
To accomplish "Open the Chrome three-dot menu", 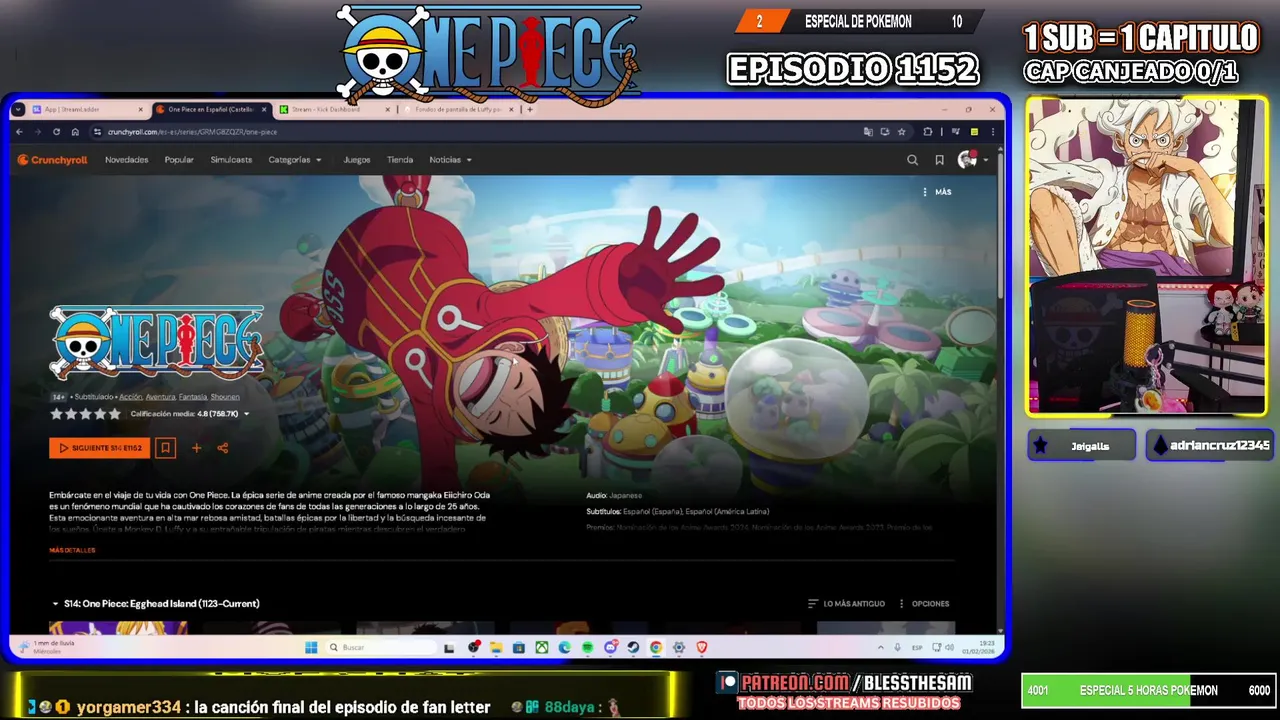I will click(x=991, y=132).
